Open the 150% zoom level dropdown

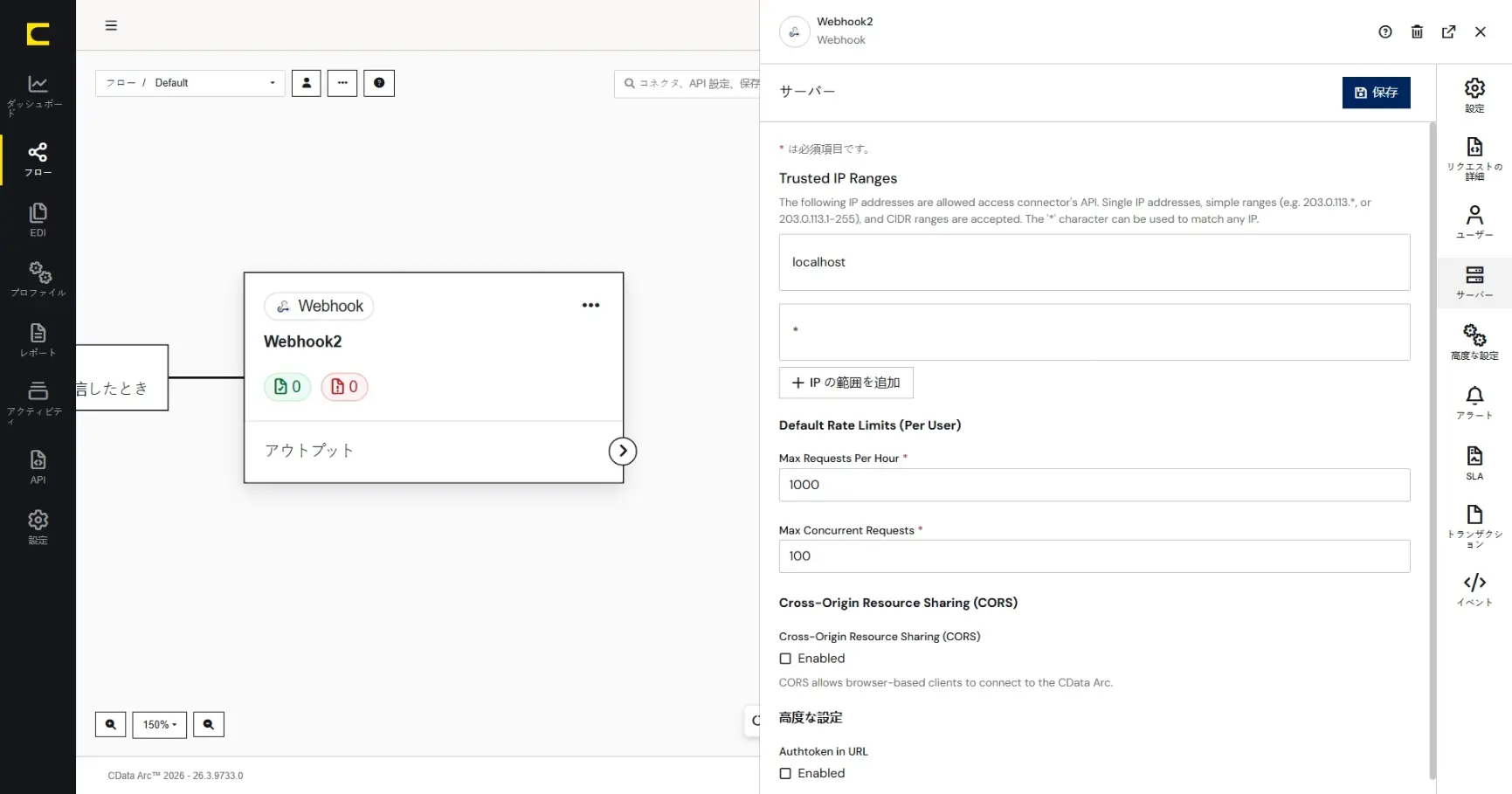point(160,724)
